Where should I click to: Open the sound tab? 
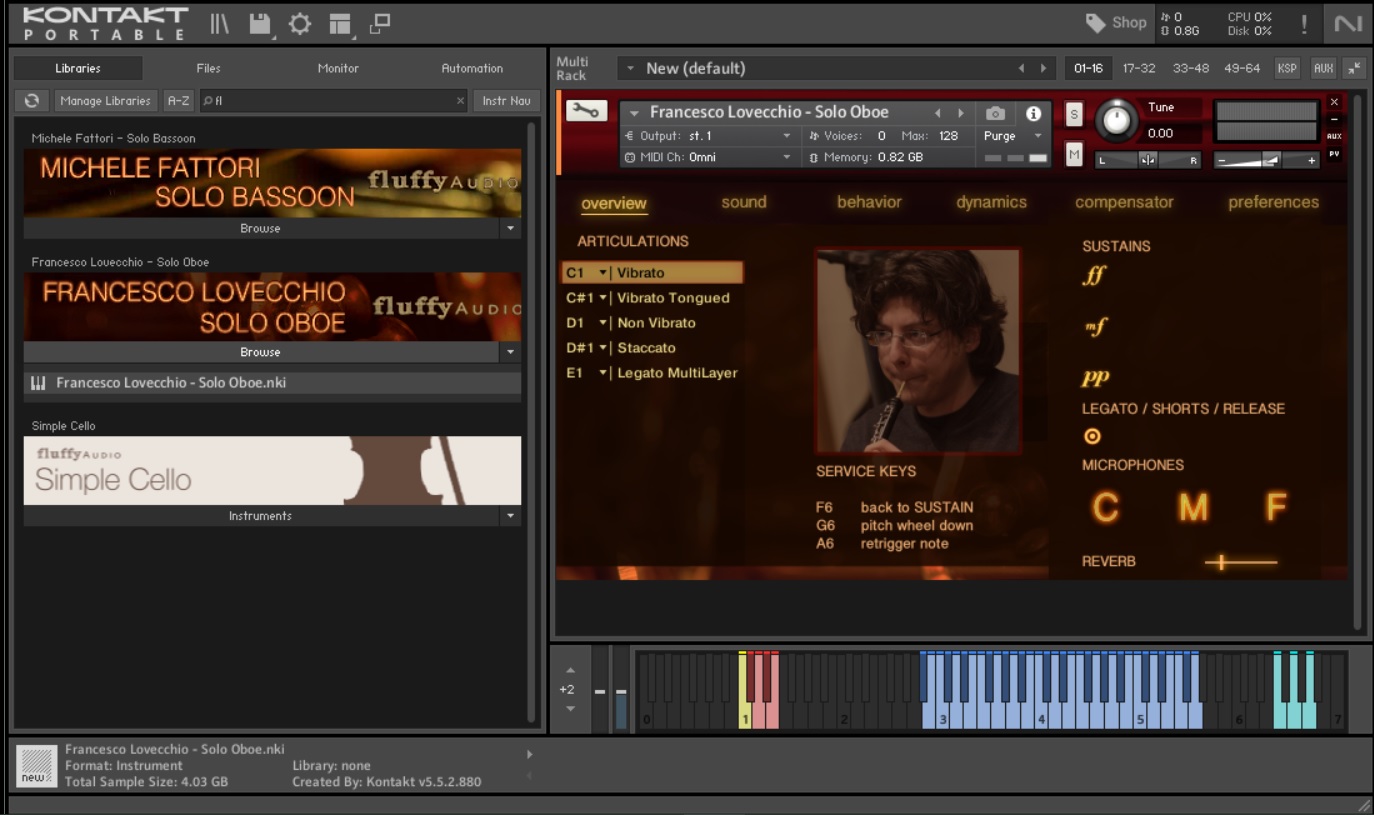tap(744, 202)
